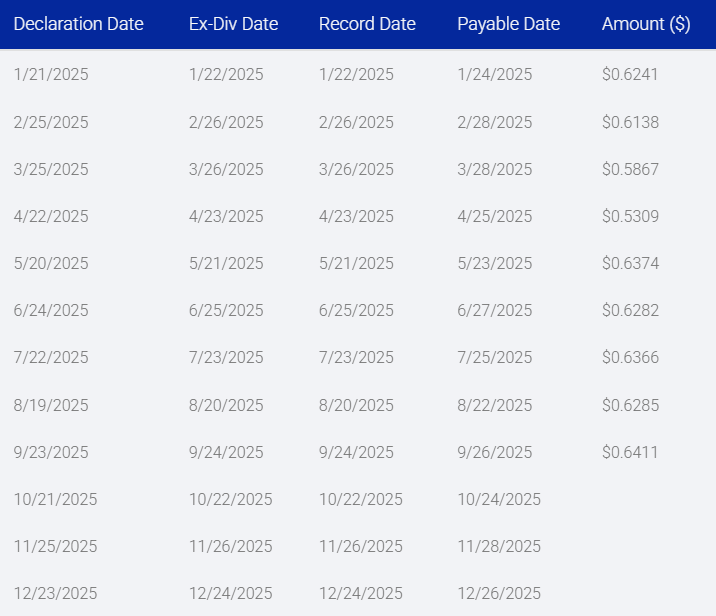Click record date 6/25/2025
Viewport: 716px width, 616px height.
tap(356, 310)
